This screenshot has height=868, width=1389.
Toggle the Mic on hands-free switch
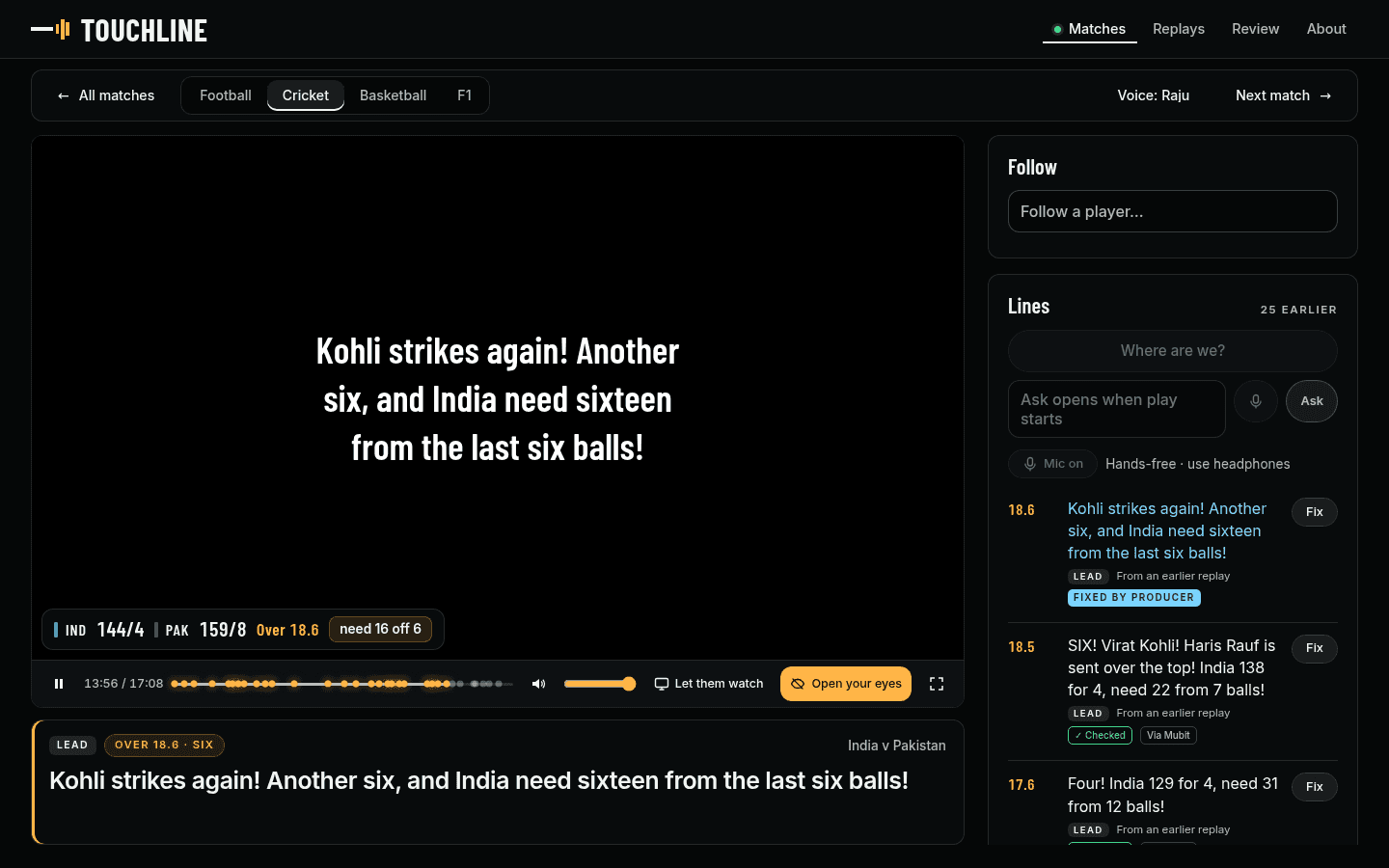click(1053, 464)
